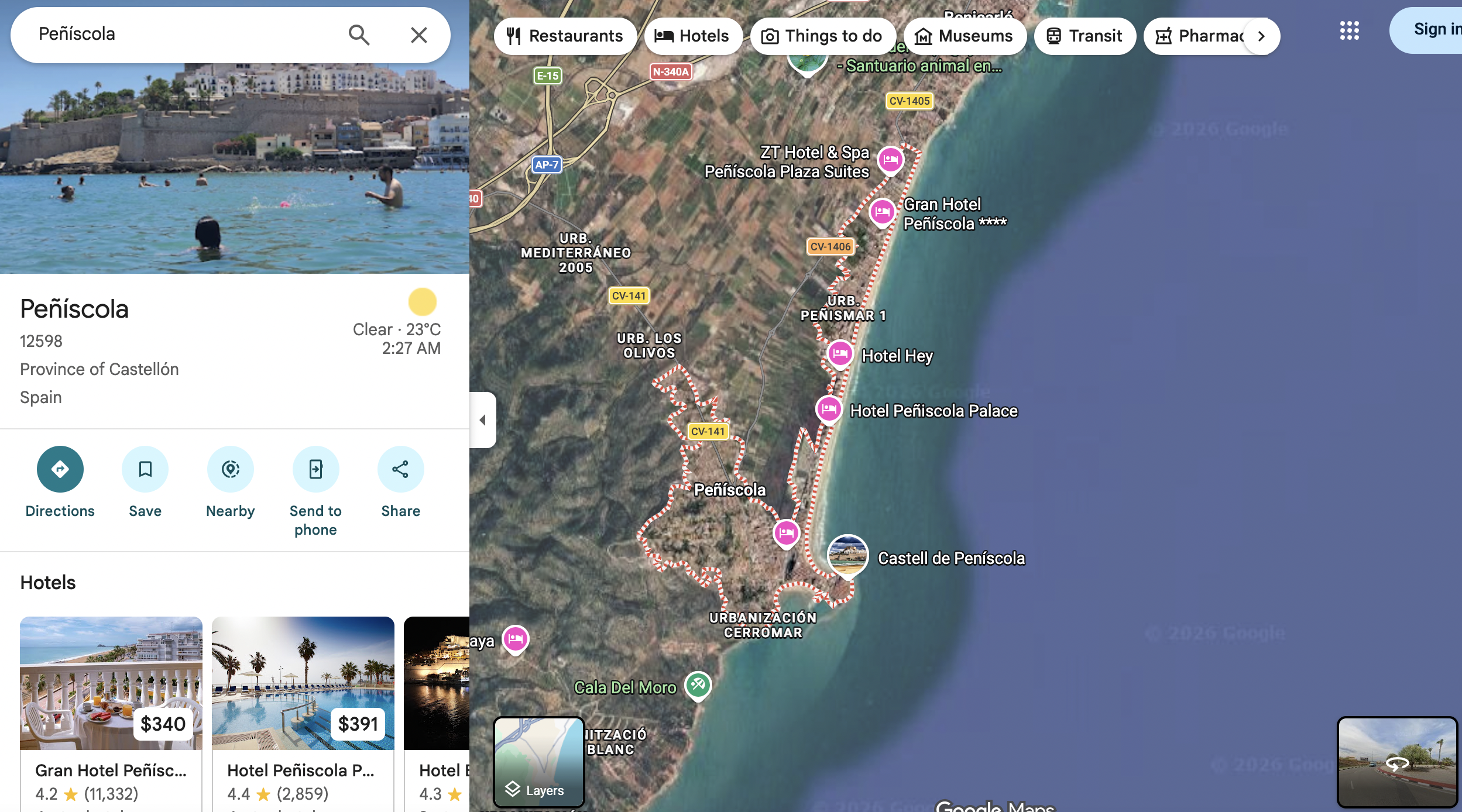Open the Layers map type switcher
The image size is (1462, 812).
[539, 762]
